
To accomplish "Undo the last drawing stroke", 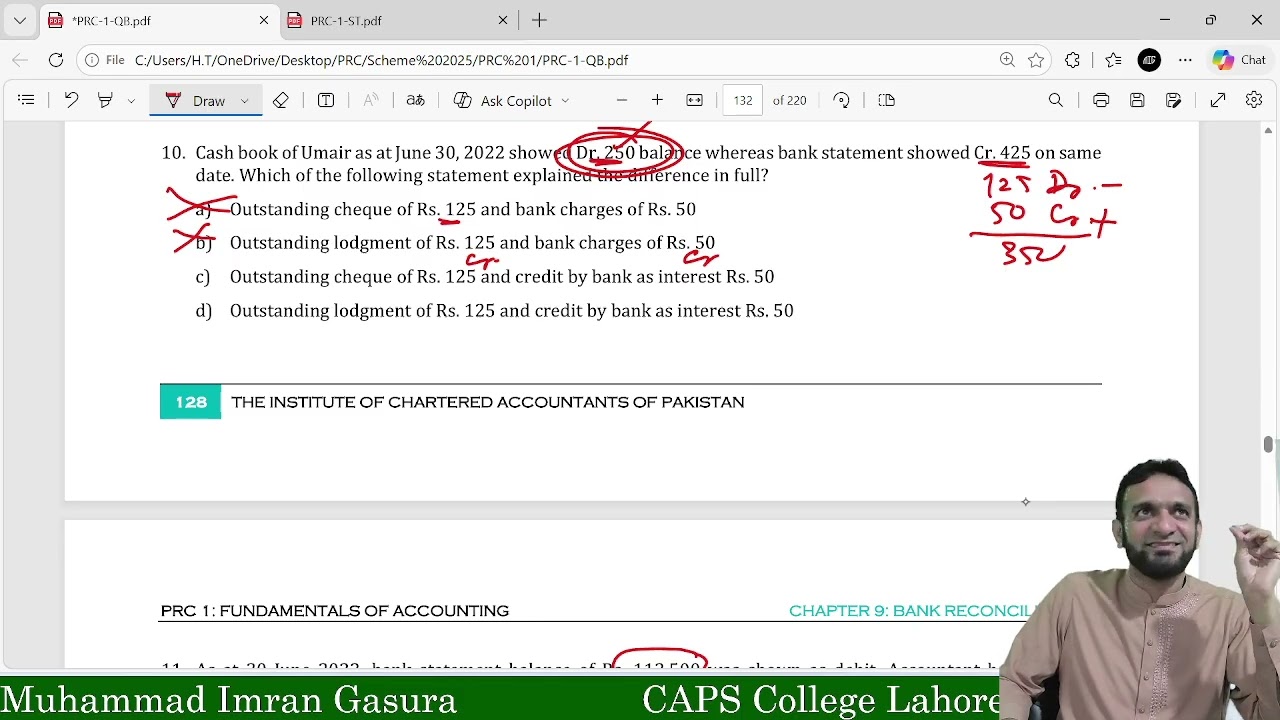I will pos(71,100).
